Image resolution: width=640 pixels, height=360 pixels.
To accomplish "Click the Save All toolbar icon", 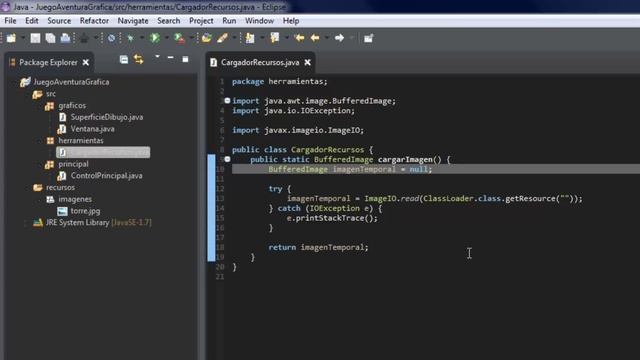I will pyautogui.click(x=50, y=38).
